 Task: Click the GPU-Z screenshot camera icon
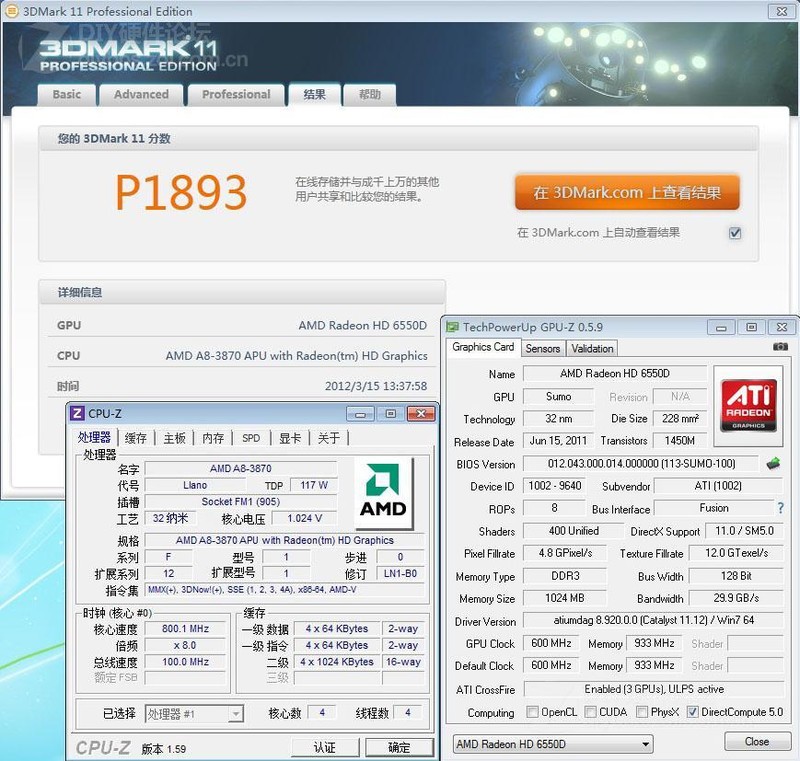[780, 347]
